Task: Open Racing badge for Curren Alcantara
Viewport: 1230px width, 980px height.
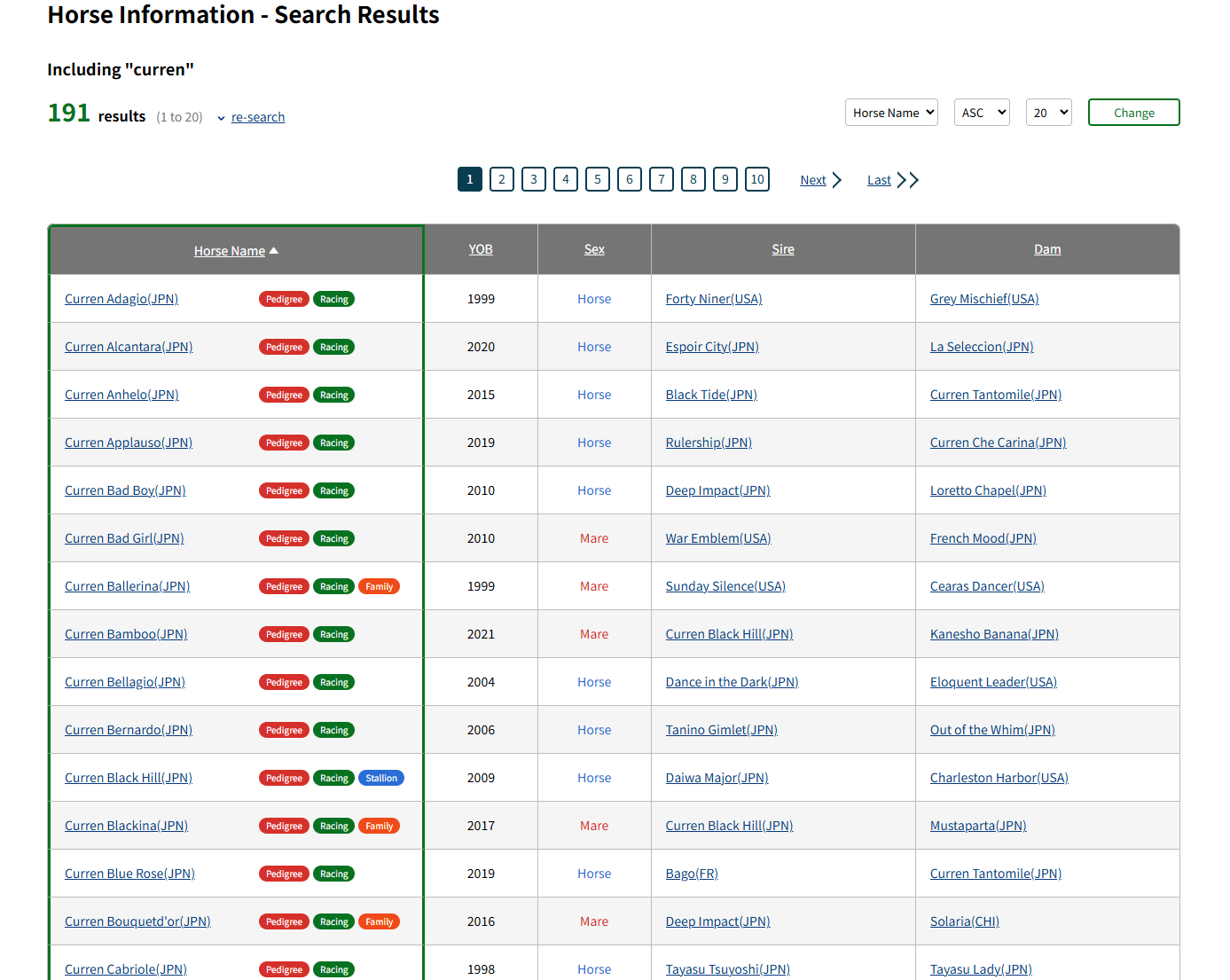Action: point(333,348)
